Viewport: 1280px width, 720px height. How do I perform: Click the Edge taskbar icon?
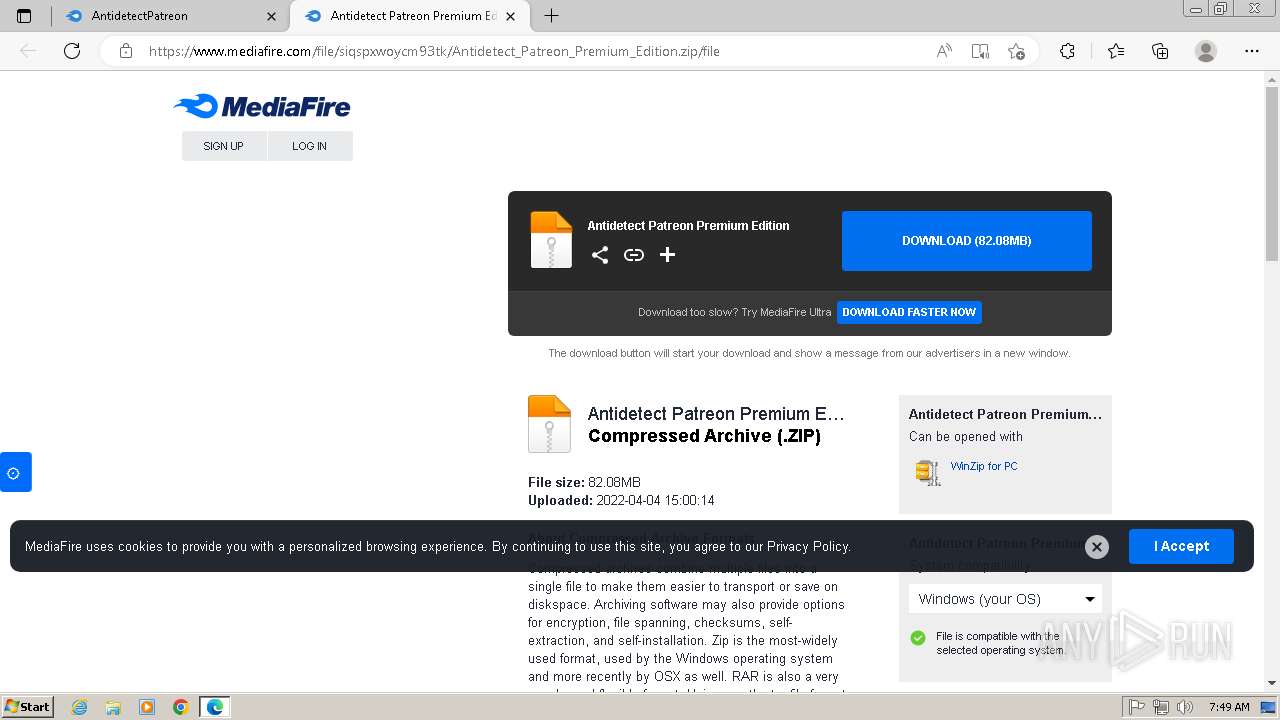click(215, 707)
